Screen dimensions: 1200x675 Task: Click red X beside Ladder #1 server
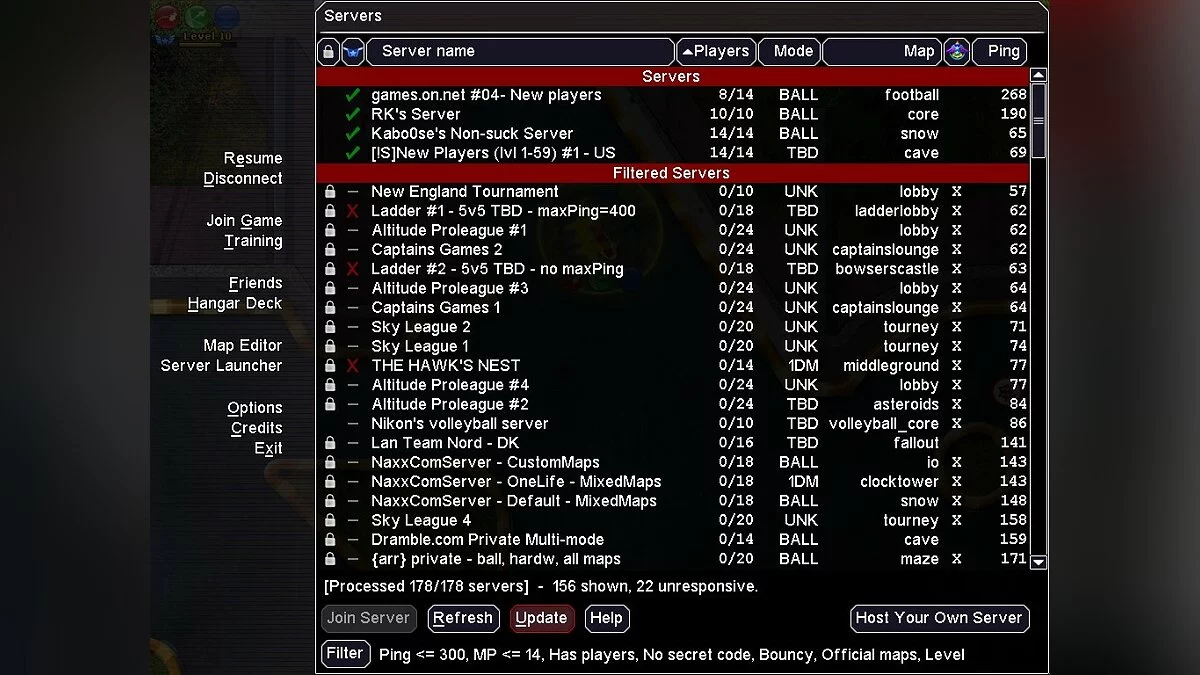click(x=352, y=211)
